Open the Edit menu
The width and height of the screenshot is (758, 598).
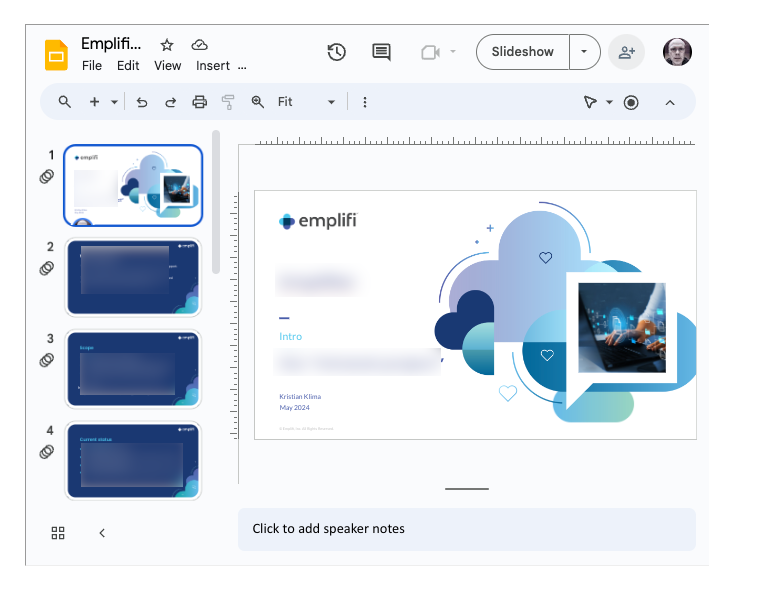pos(128,66)
